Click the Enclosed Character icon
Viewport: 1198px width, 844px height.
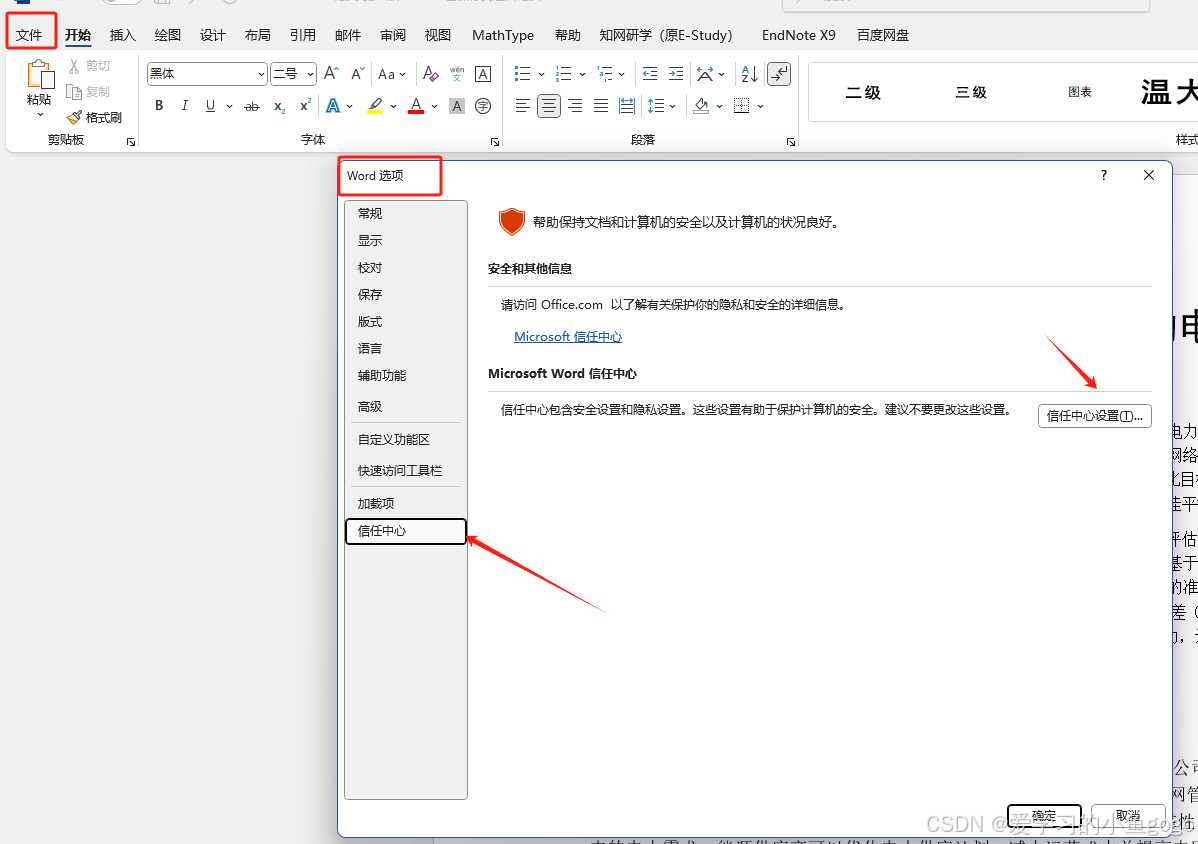[483, 106]
